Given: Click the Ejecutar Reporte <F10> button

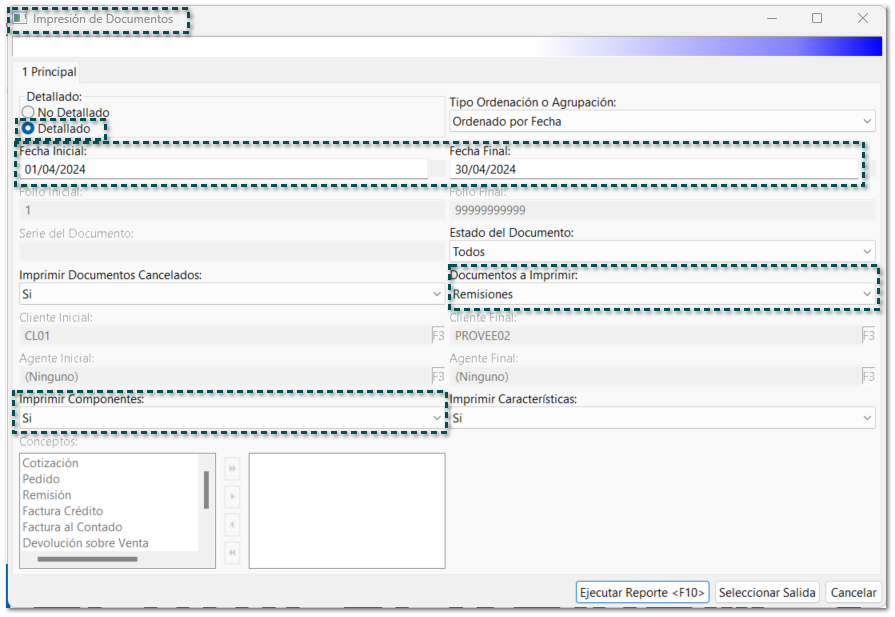Looking at the screenshot, I should tap(643, 593).
